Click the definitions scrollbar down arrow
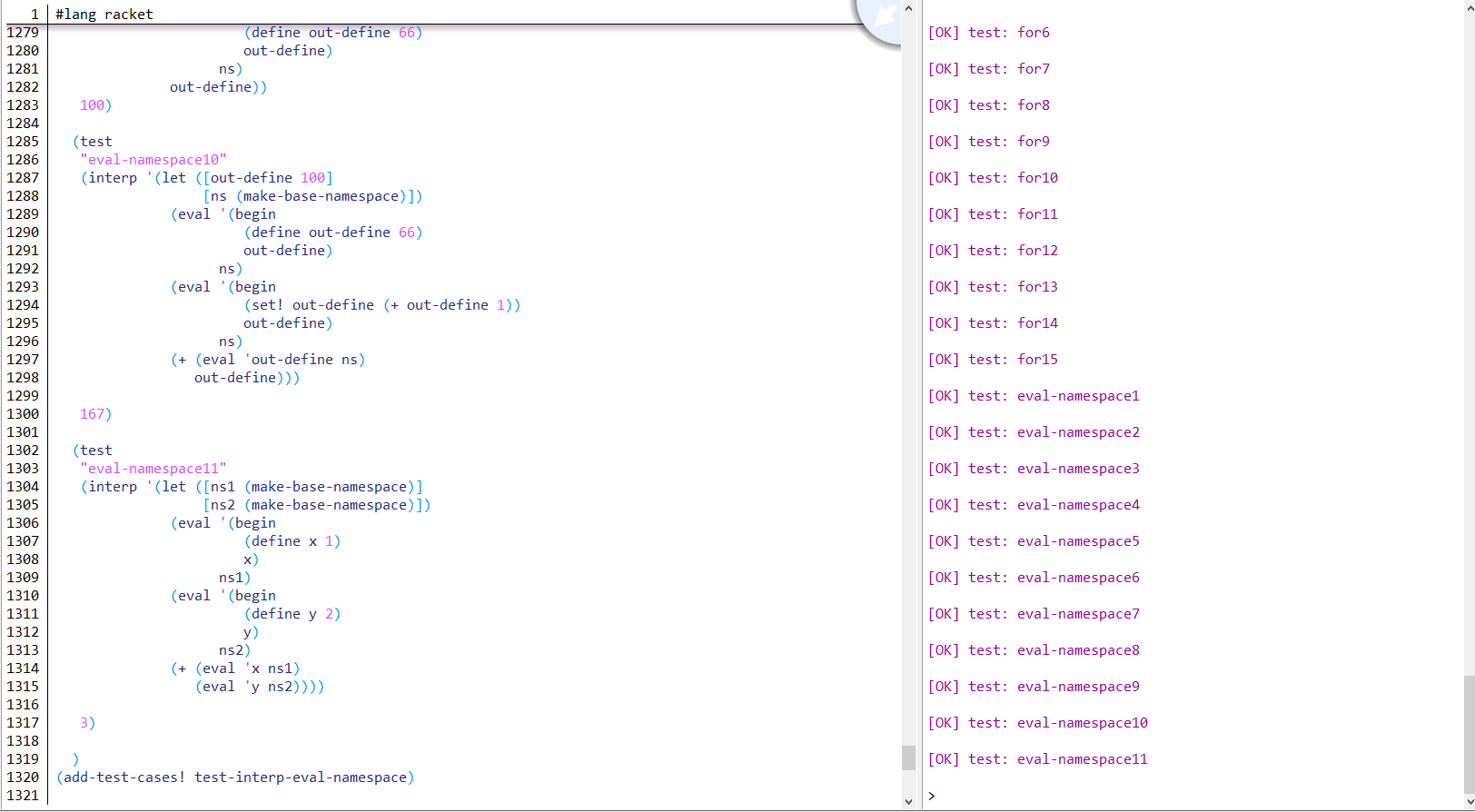This screenshot has height=812, width=1475. pos(908,802)
